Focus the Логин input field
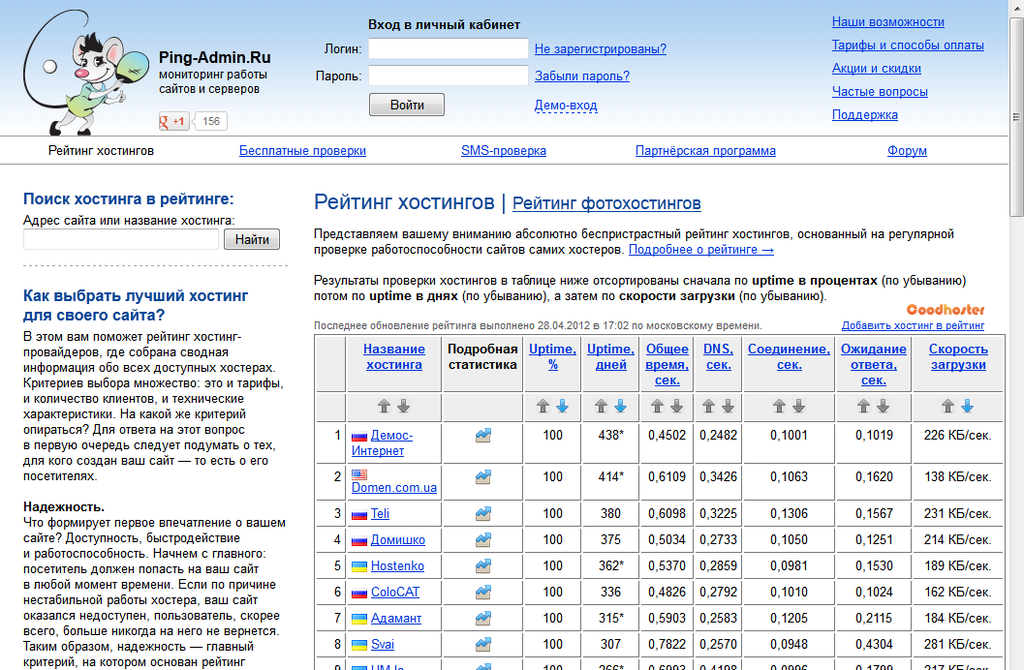The image size is (1024, 670). (448, 49)
